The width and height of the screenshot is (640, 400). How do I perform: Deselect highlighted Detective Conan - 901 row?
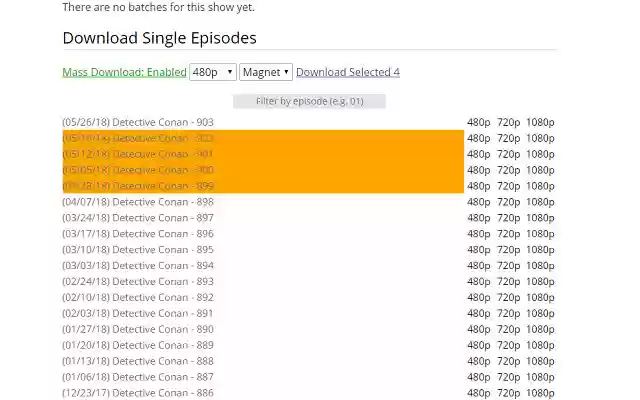pos(263,154)
